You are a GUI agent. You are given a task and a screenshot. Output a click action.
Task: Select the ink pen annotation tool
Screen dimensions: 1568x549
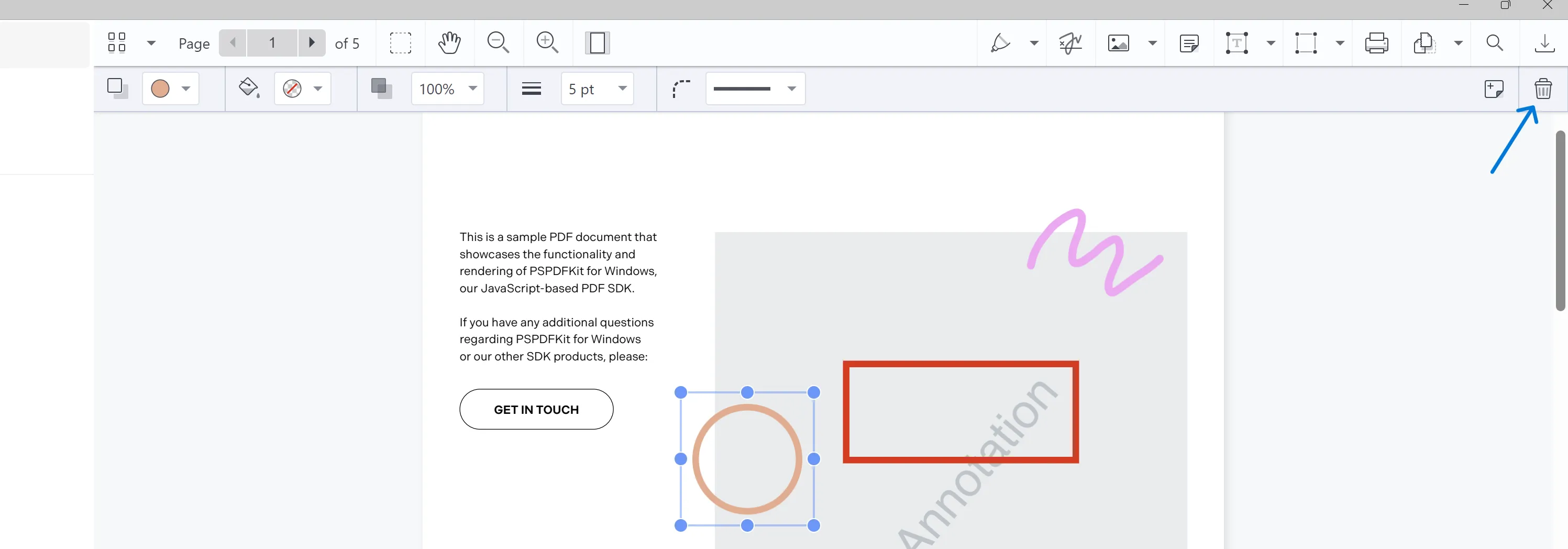pos(1001,42)
